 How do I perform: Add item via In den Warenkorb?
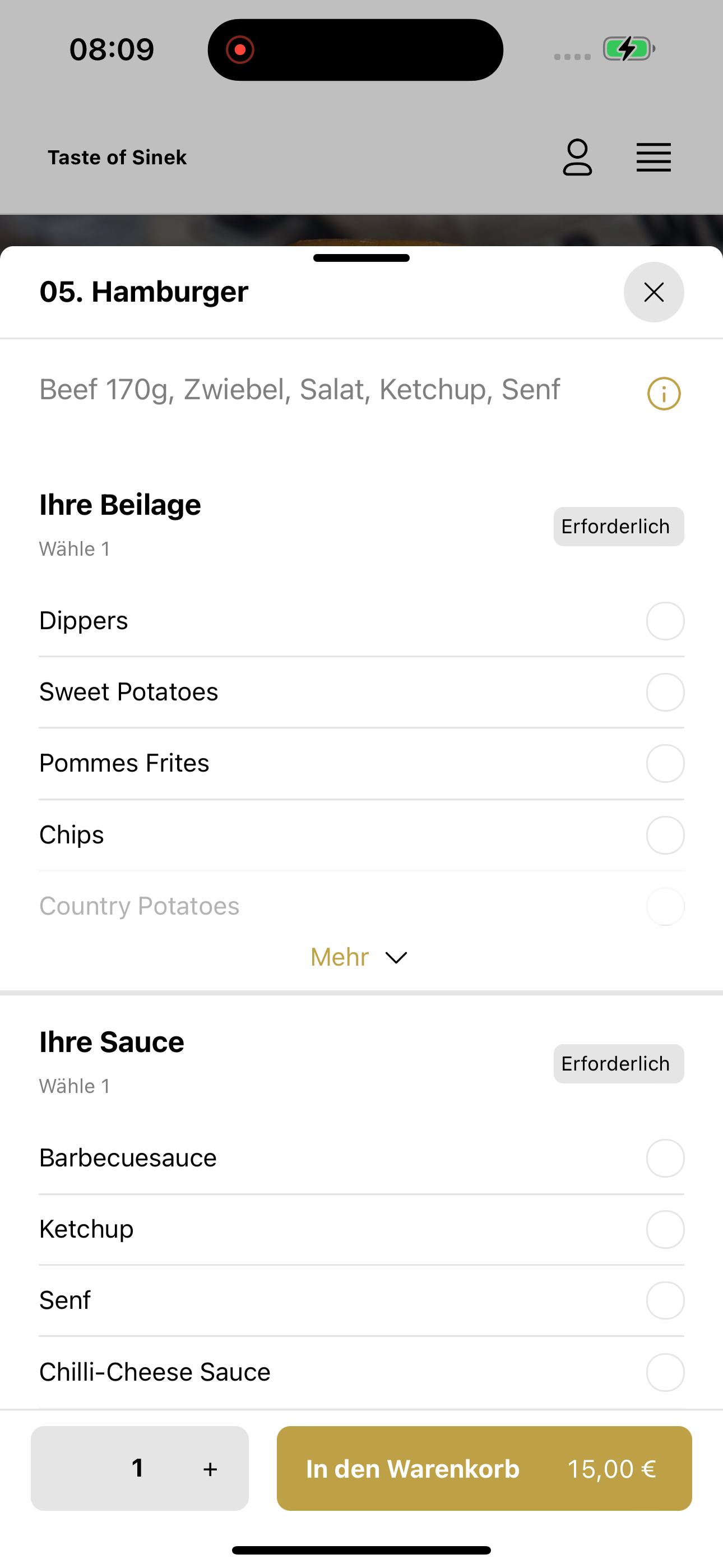pyautogui.click(x=484, y=1468)
